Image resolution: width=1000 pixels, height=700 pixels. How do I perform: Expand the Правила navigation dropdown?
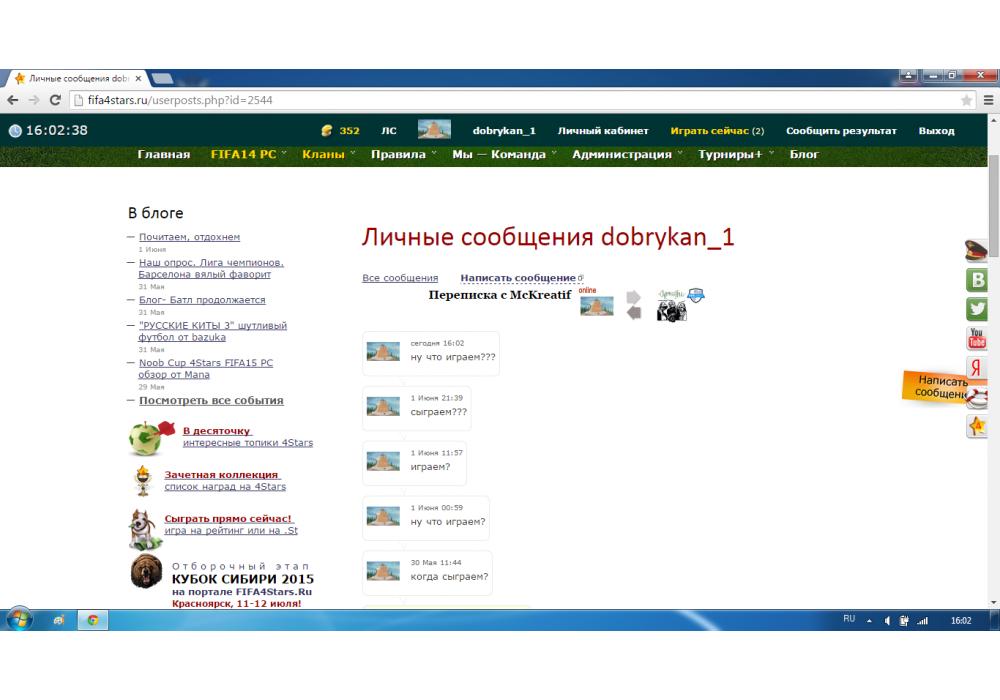pyautogui.click(x=398, y=154)
